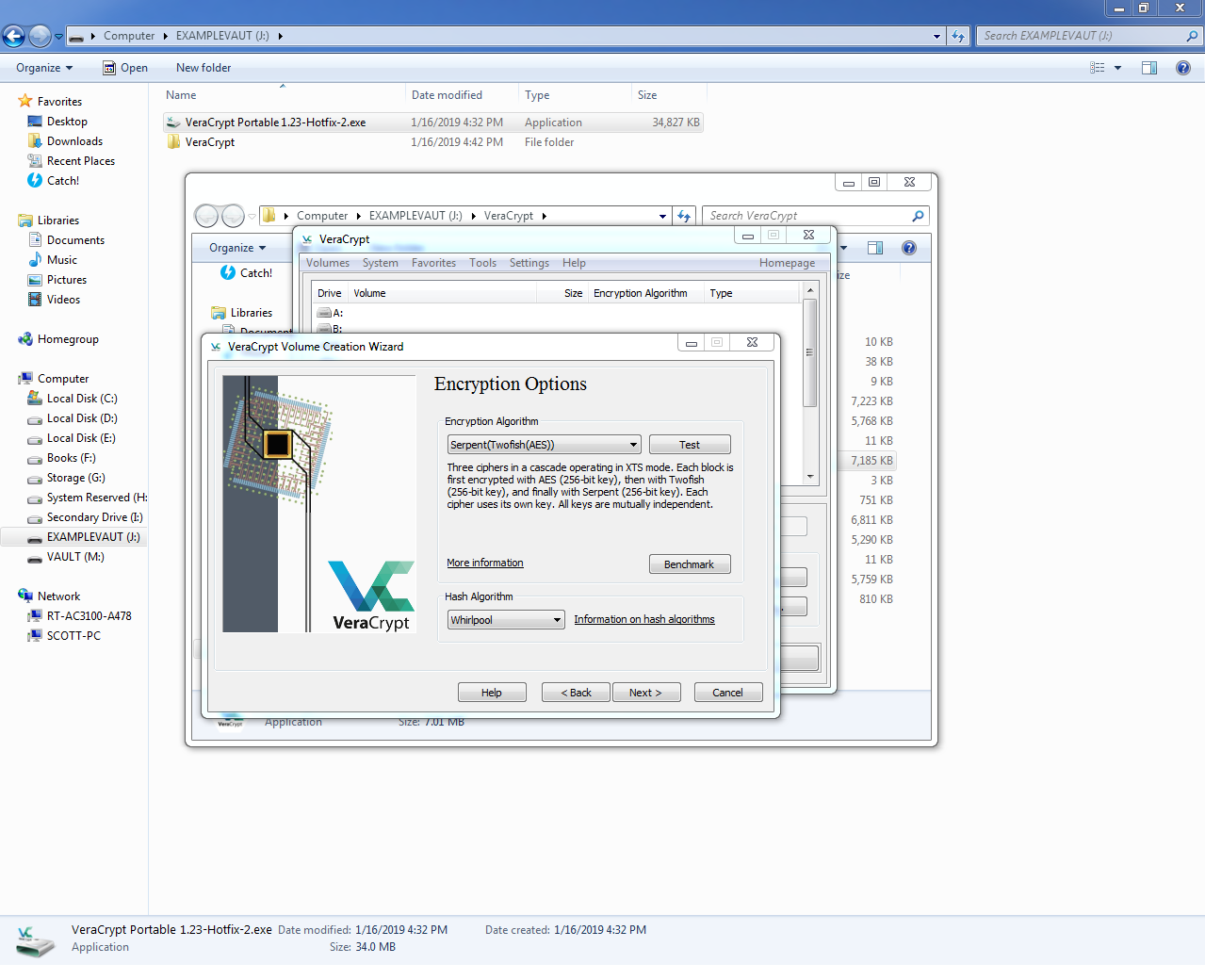This screenshot has height=980, width=1205.
Task: Click the back arrow in main Explorer
Action: coord(13,37)
